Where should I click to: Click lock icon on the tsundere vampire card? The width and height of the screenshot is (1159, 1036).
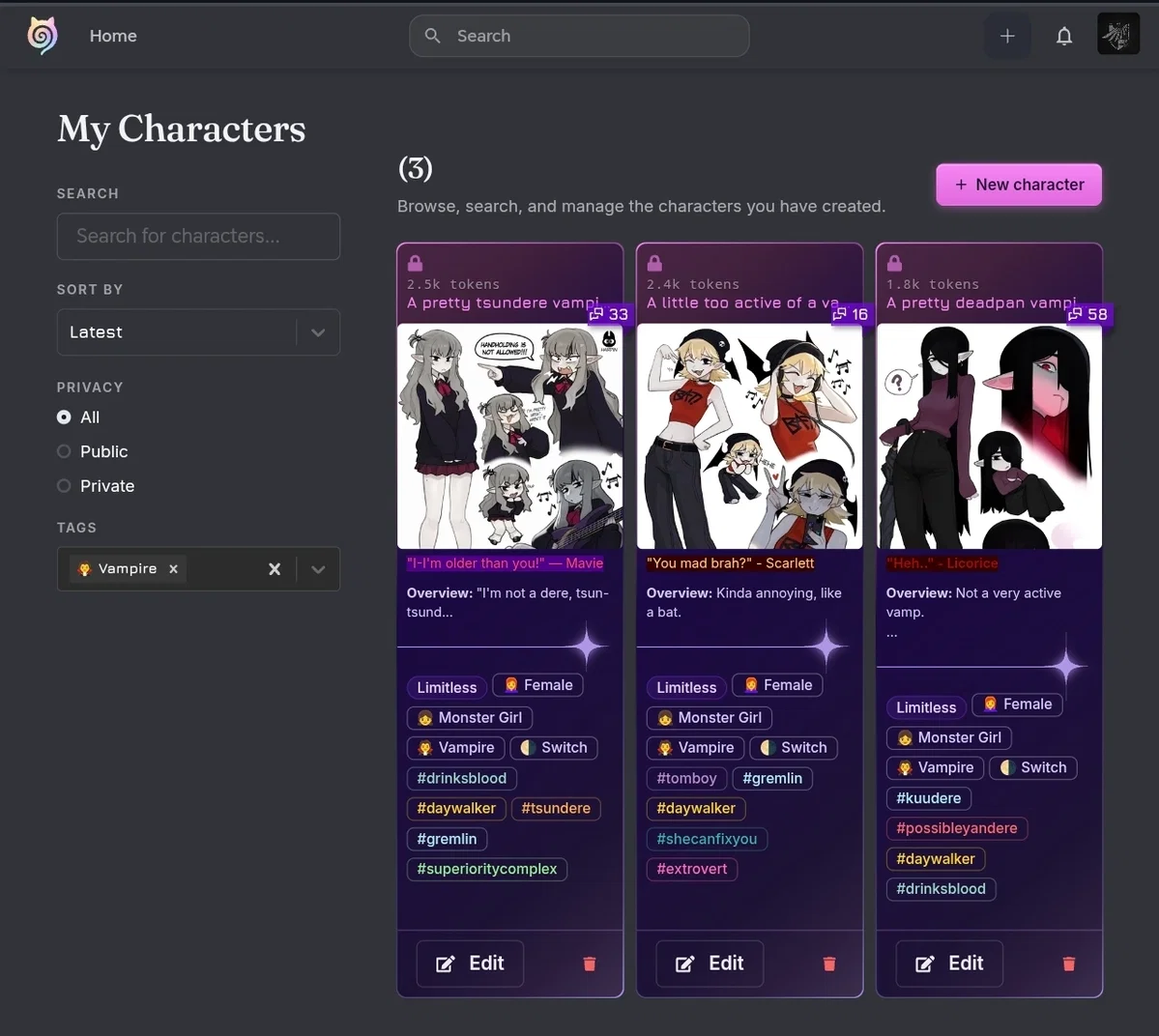pos(416,262)
